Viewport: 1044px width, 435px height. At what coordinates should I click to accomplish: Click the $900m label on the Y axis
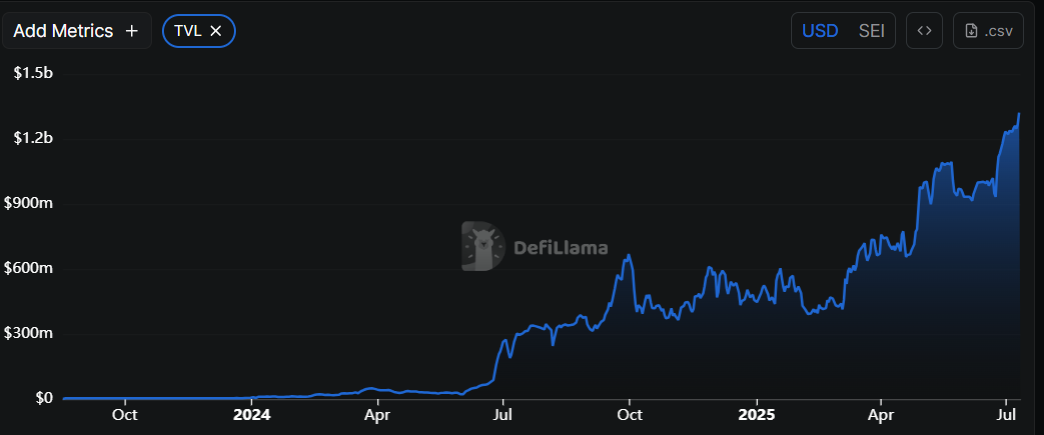coord(29,203)
